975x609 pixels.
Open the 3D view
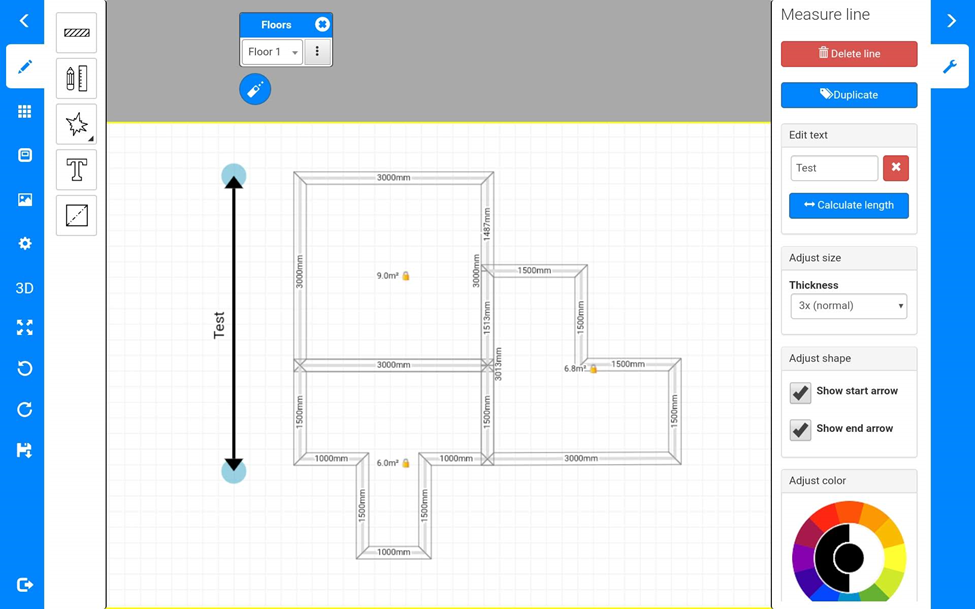25,288
